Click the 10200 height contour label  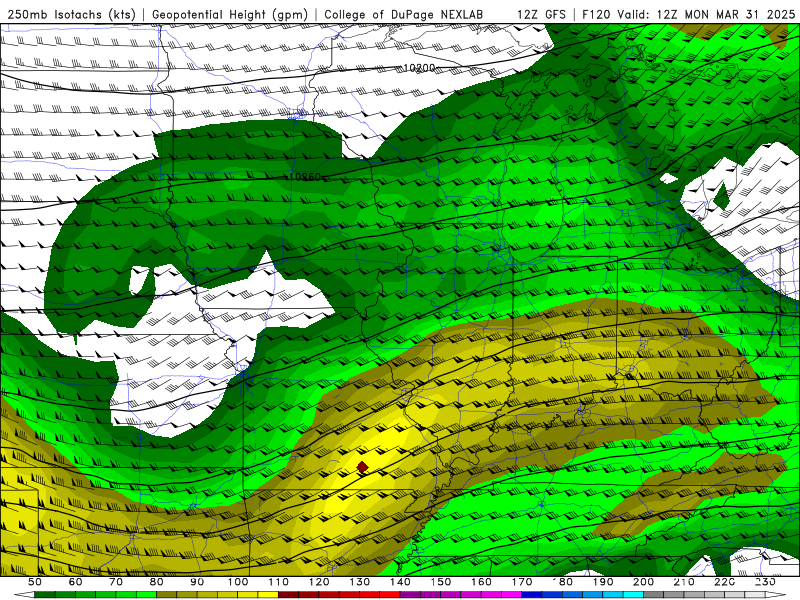tap(419, 68)
